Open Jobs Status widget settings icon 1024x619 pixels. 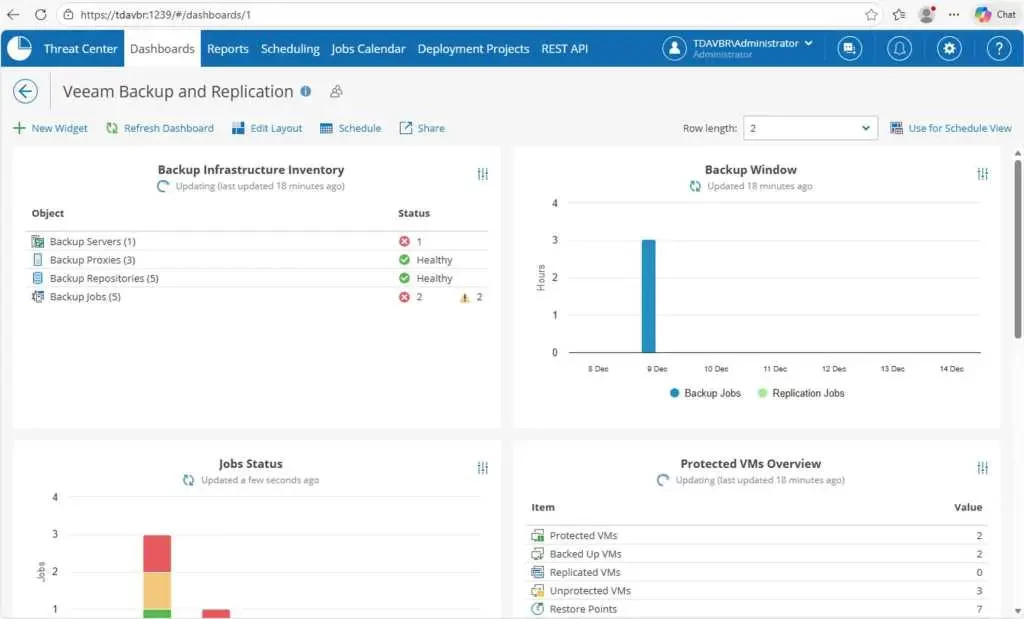[483, 468]
